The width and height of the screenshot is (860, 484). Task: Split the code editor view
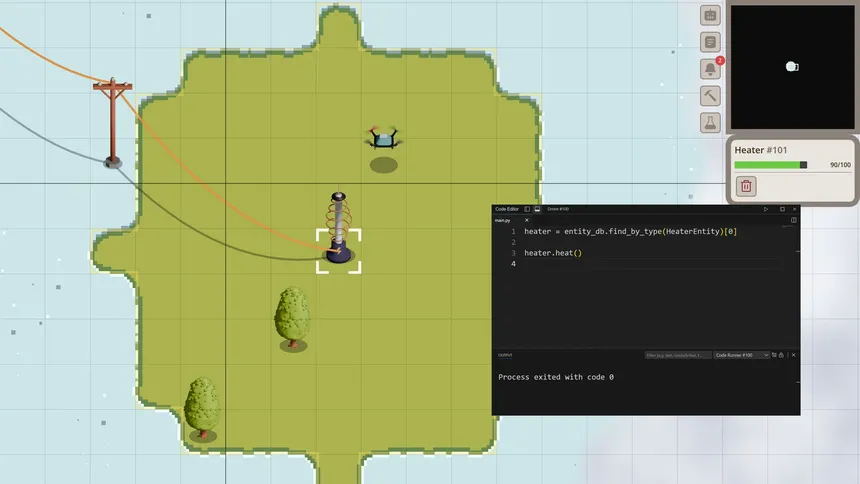coord(793,220)
